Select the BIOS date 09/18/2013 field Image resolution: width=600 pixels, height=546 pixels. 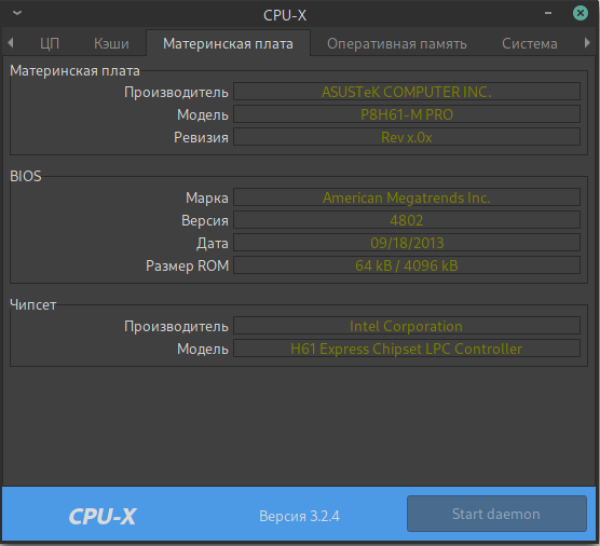pos(406,243)
